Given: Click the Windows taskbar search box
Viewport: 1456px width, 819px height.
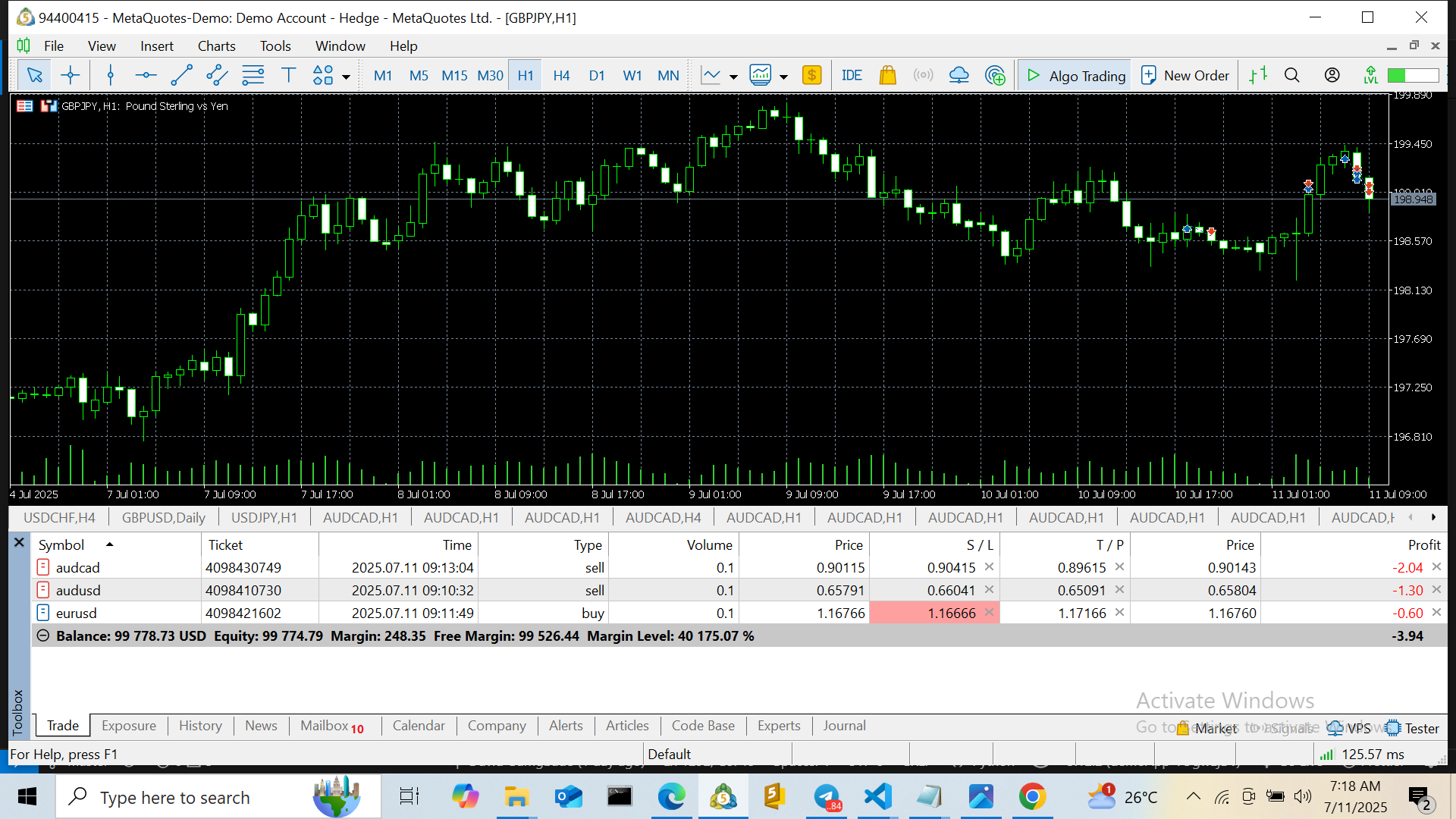Looking at the screenshot, I should (x=218, y=797).
